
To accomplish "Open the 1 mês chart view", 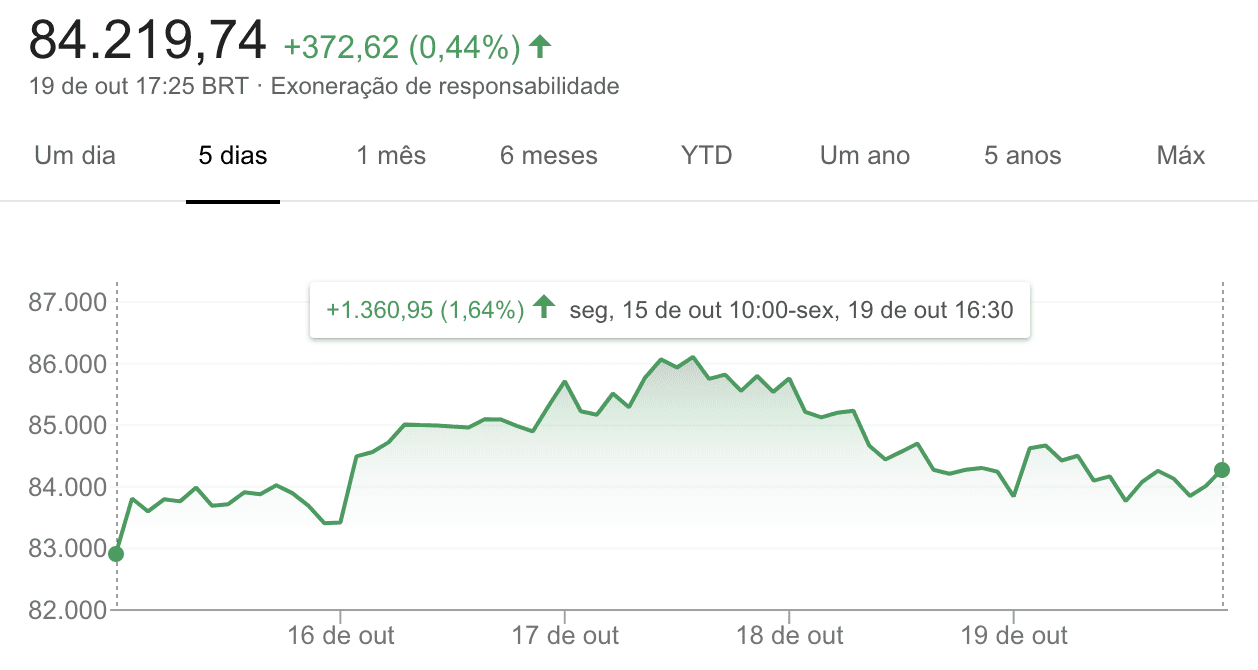I will pos(391,156).
